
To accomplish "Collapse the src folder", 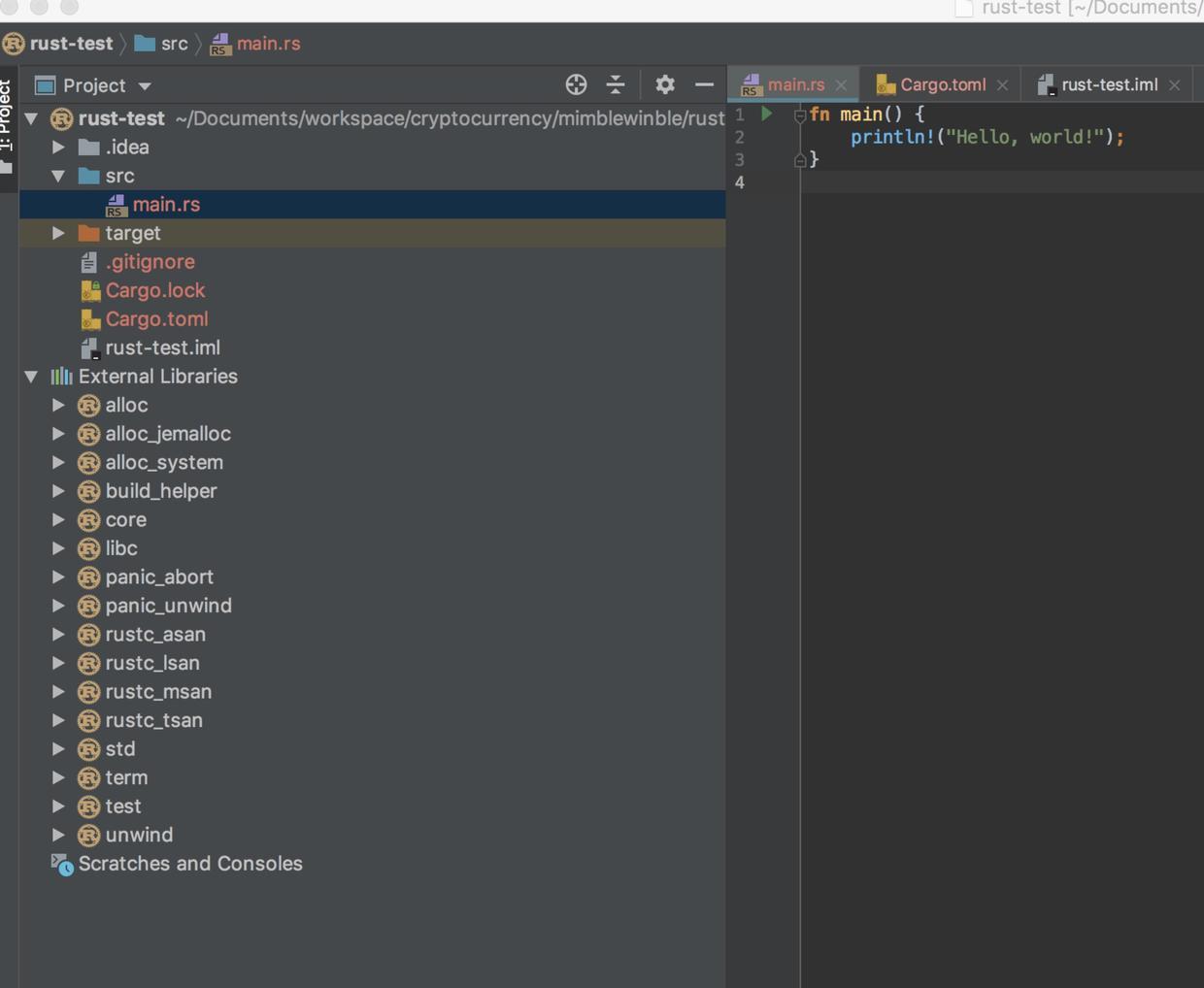I will (58, 176).
